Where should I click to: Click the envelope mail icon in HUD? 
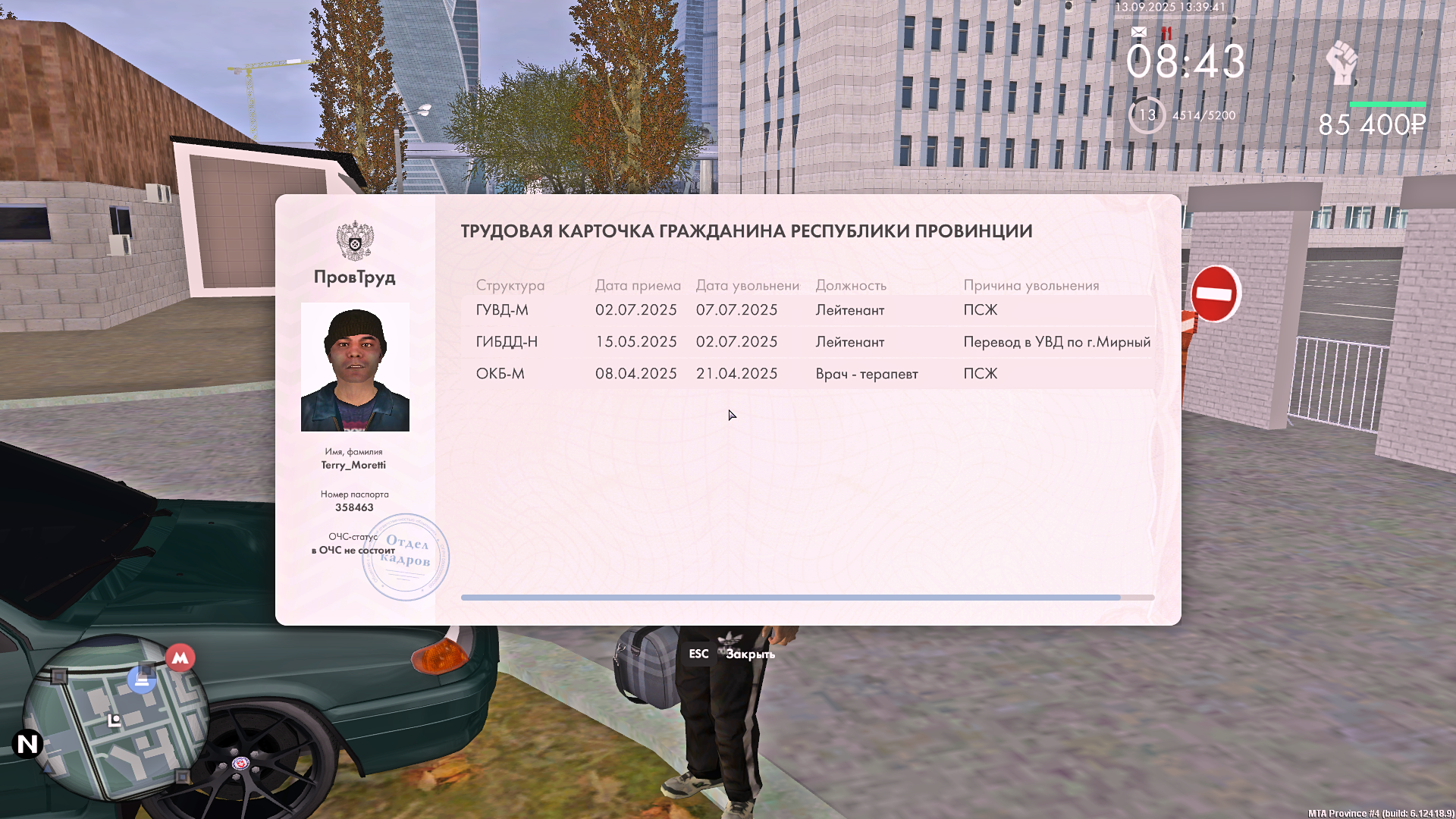(x=1138, y=32)
